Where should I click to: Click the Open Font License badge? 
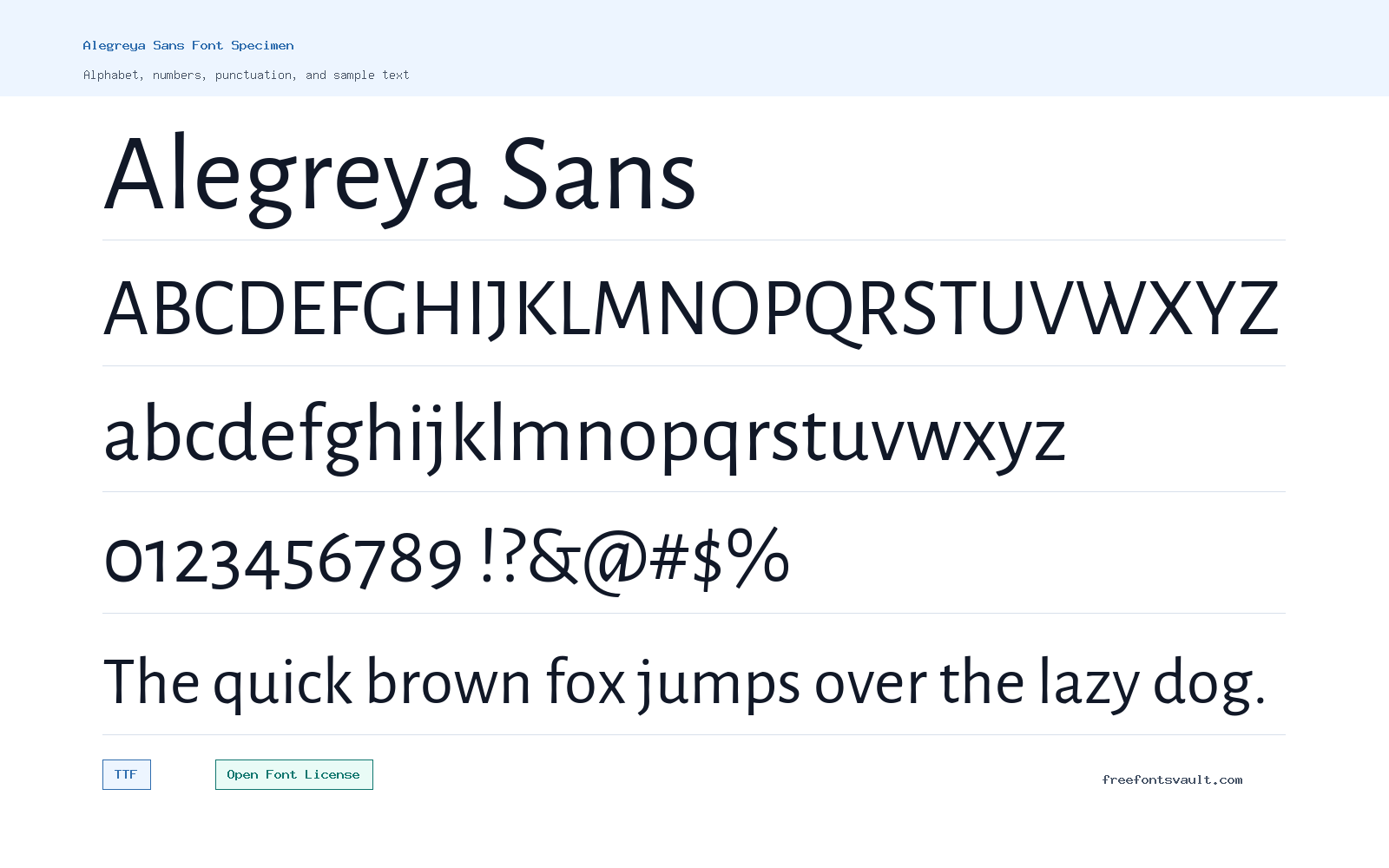tap(294, 774)
